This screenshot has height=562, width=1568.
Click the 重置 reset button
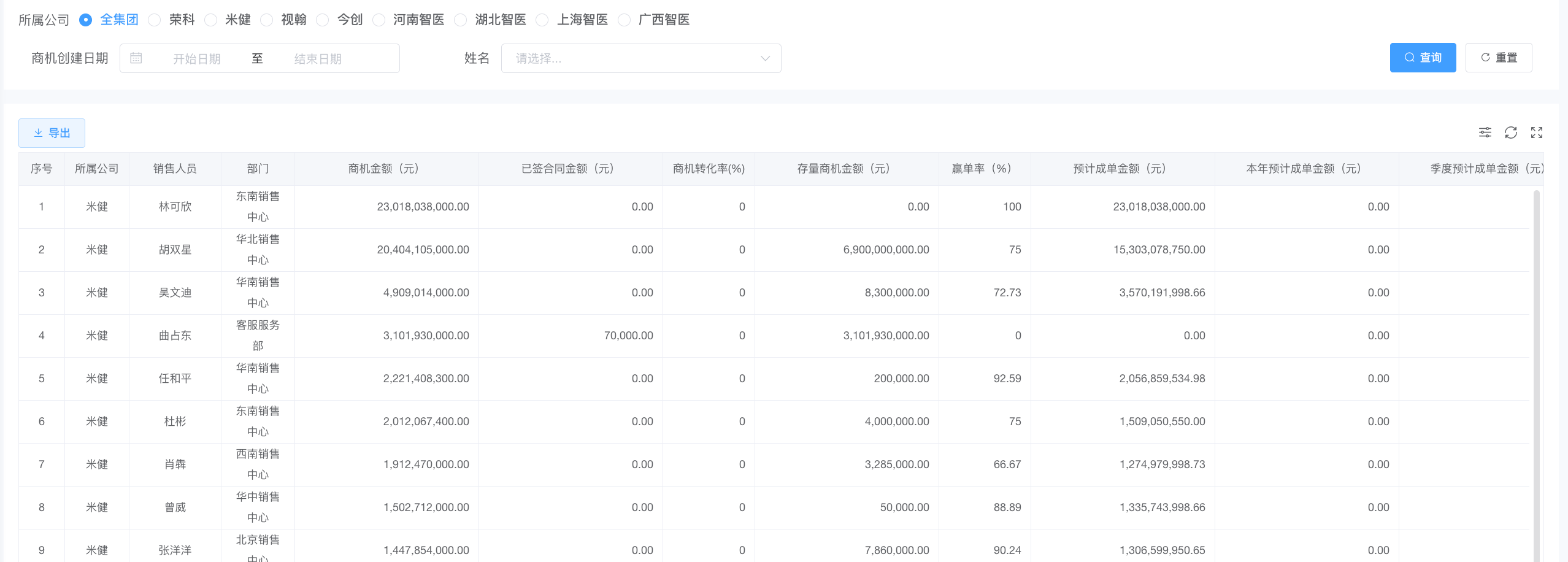[x=1498, y=58]
